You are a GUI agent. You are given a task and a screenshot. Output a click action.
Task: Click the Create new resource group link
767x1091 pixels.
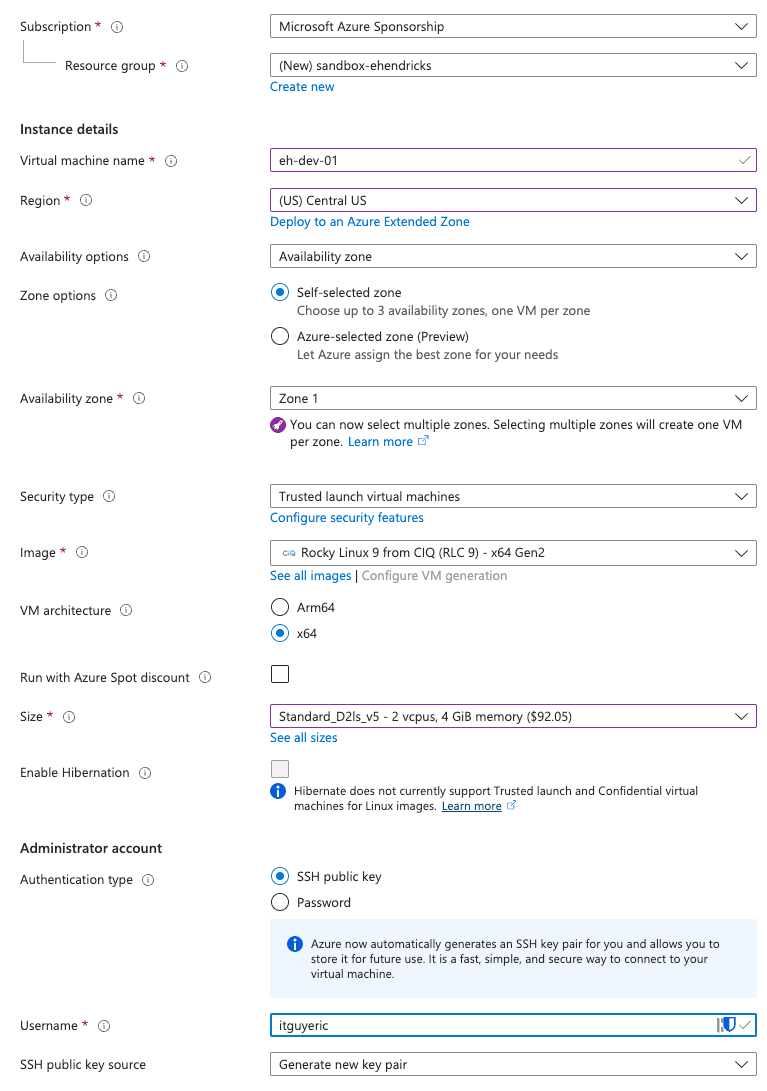[302, 87]
